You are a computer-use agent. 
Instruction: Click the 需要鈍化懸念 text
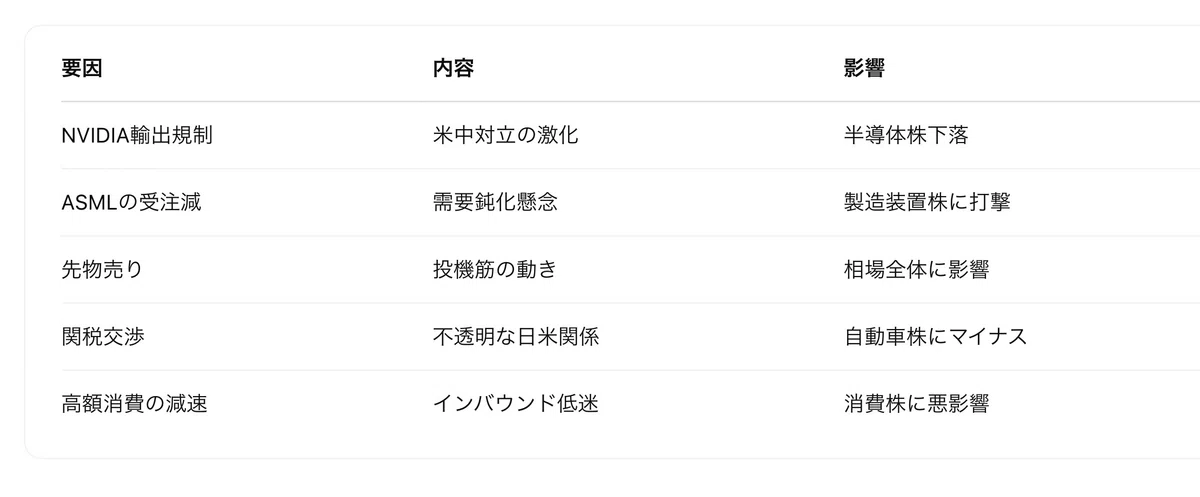coord(495,202)
